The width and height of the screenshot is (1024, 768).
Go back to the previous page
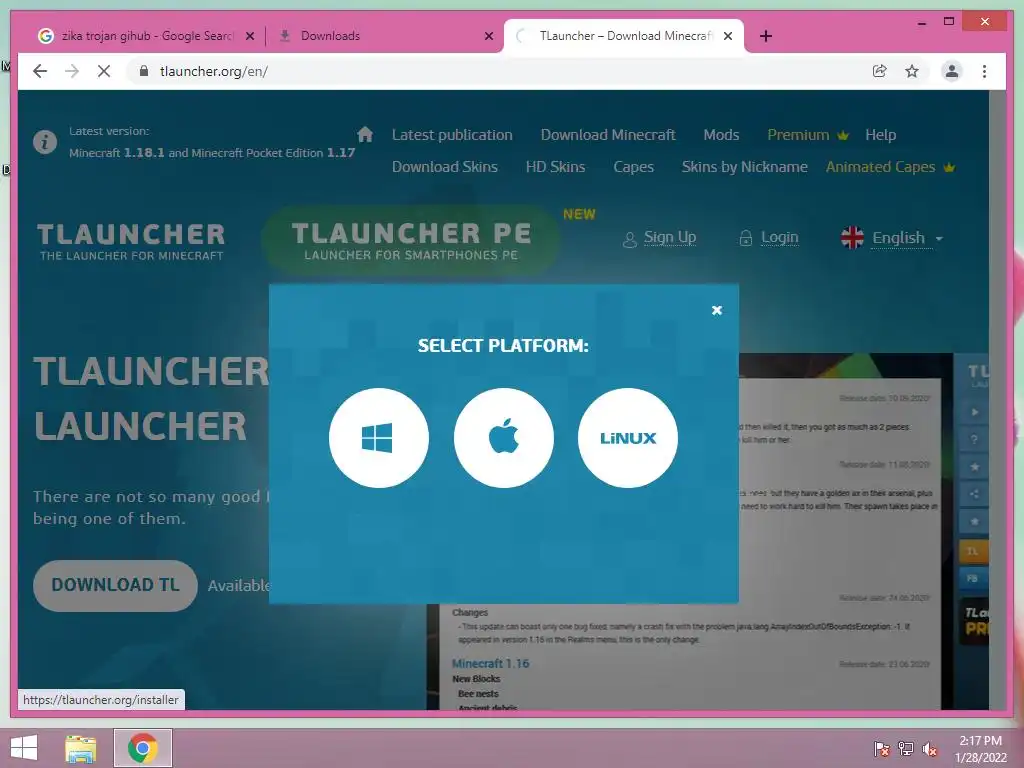click(40, 71)
